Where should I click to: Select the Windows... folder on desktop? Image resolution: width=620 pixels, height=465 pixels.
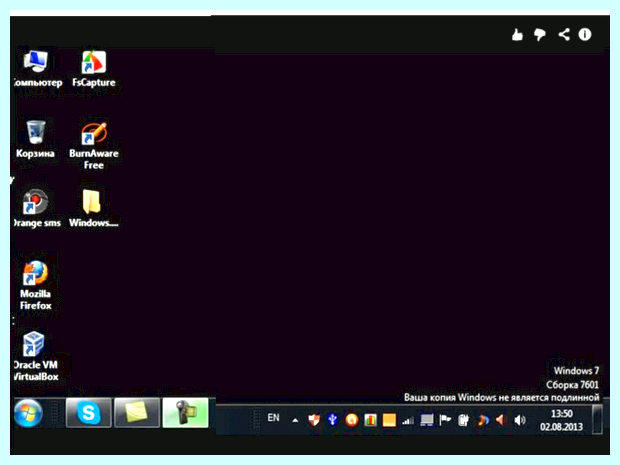coord(94,209)
